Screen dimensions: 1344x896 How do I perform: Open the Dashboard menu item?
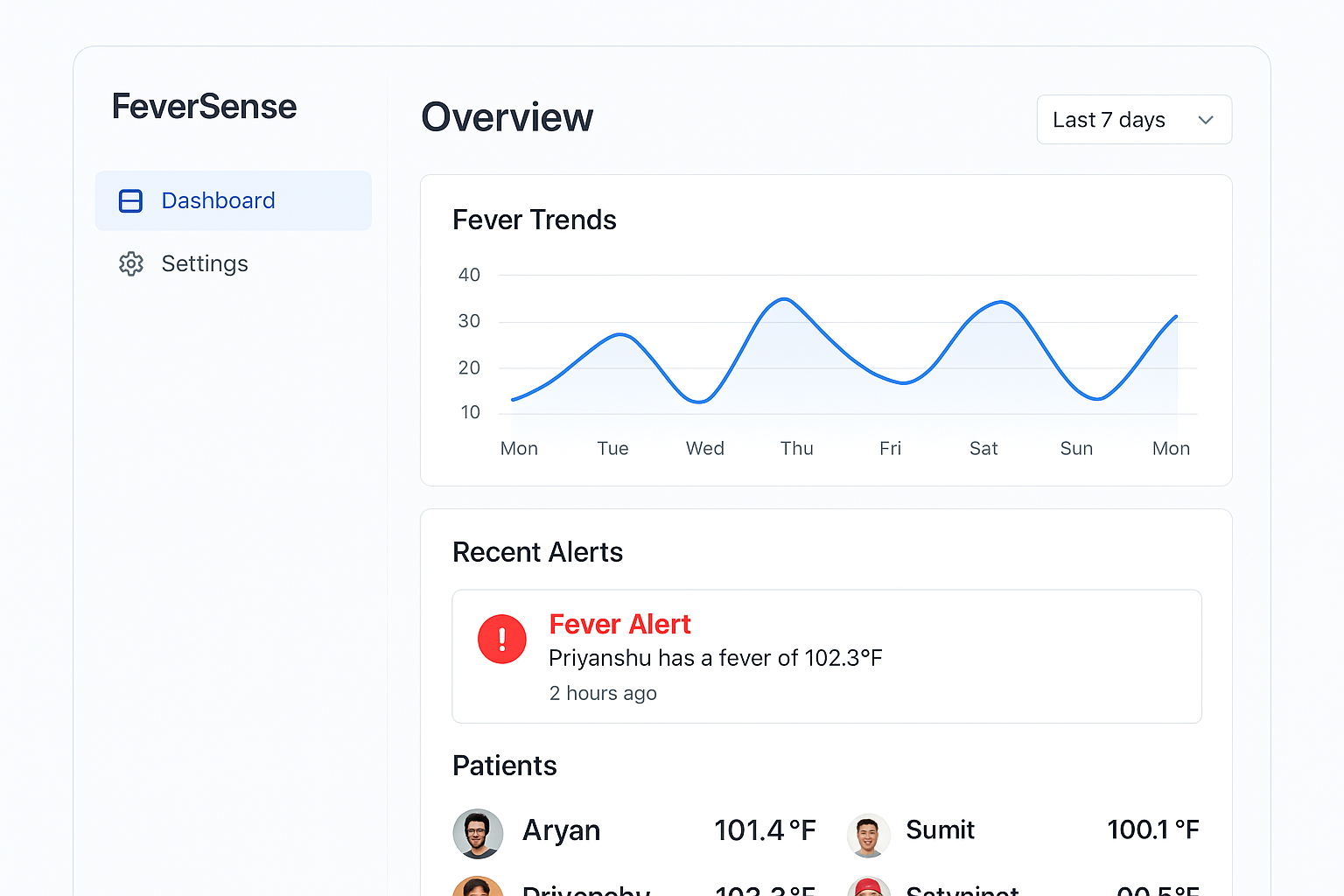pyautogui.click(x=234, y=200)
